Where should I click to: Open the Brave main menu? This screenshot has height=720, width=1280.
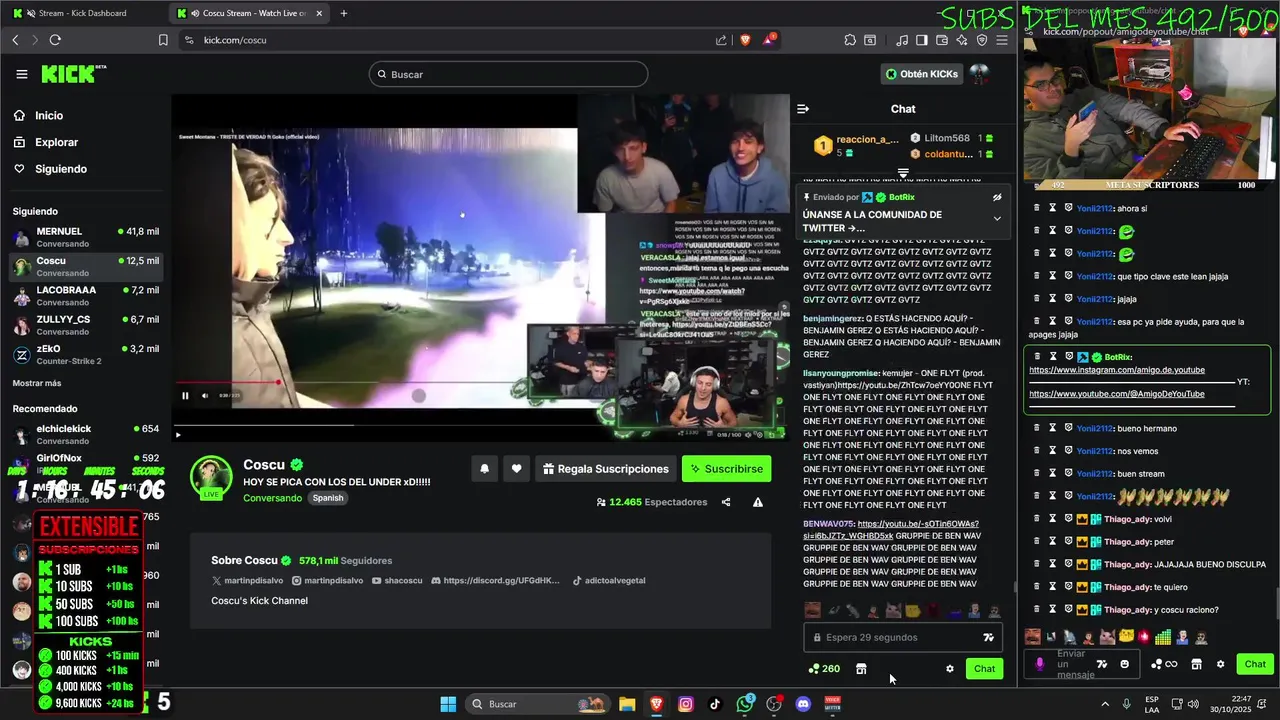click(1002, 40)
